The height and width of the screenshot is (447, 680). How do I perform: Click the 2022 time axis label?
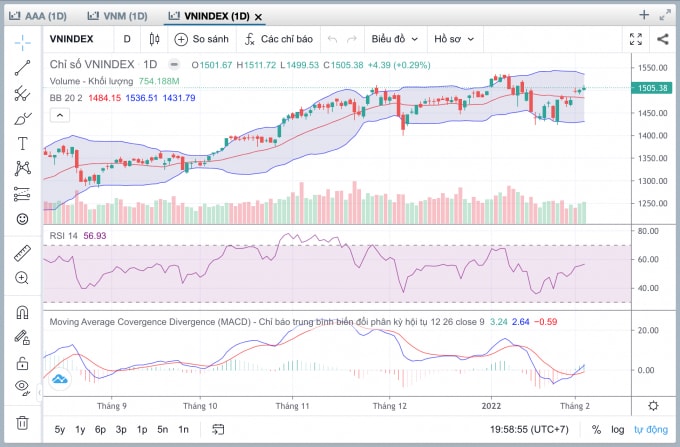(491, 406)
